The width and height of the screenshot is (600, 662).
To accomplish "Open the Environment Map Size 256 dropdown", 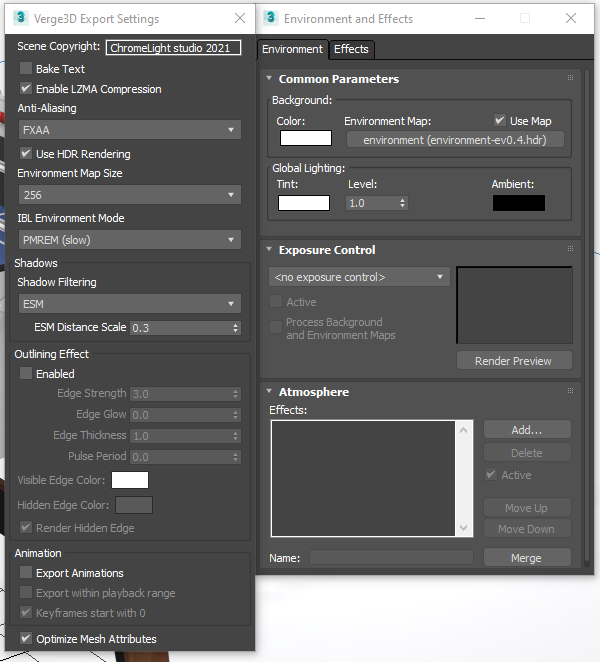I will [x=130, y=195].
